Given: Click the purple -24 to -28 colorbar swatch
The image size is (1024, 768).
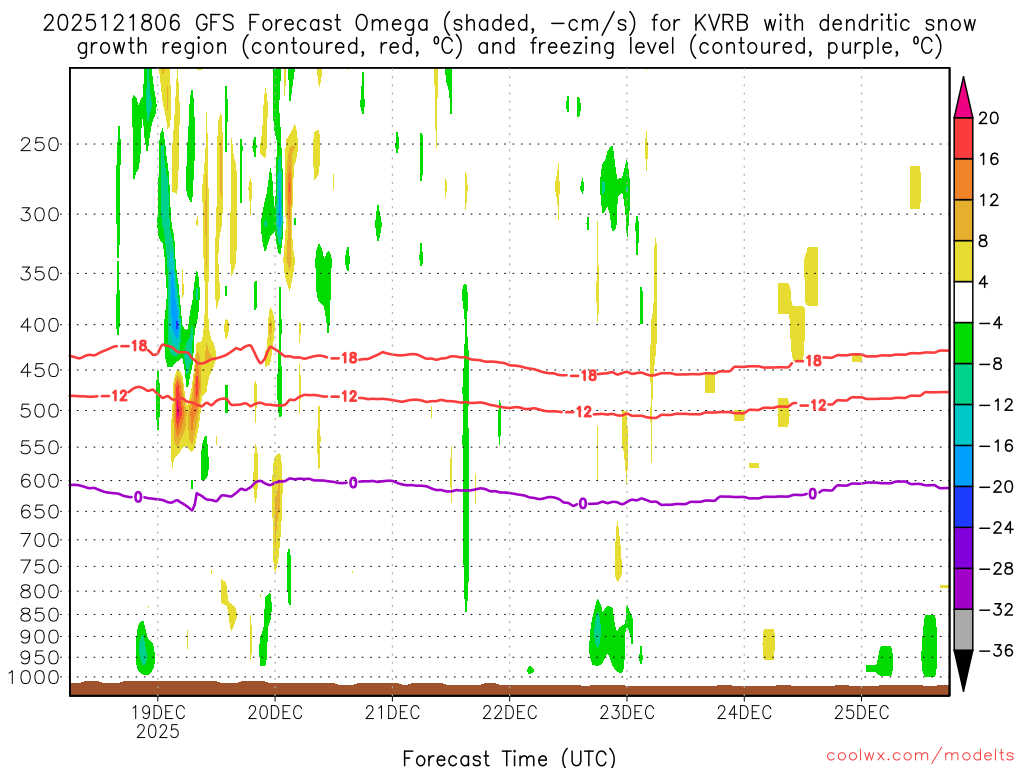Looking at the screenshot, I should click(963, 548).
